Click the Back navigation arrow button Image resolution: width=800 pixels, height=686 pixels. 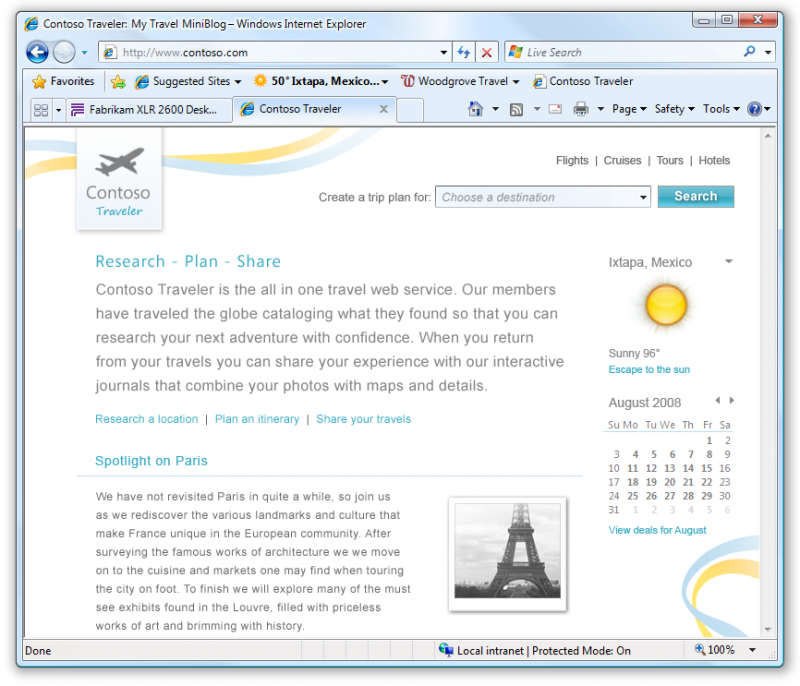[37, 52]
